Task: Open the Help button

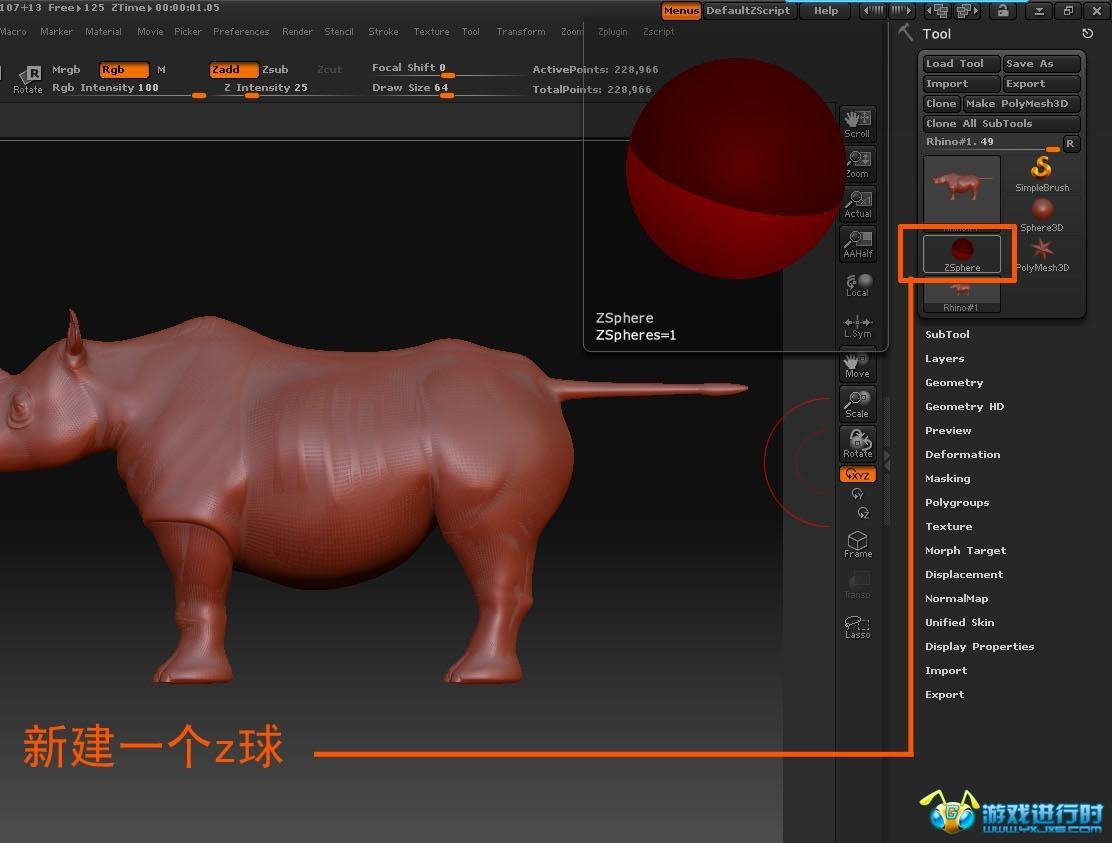Action: click(826, 11)
